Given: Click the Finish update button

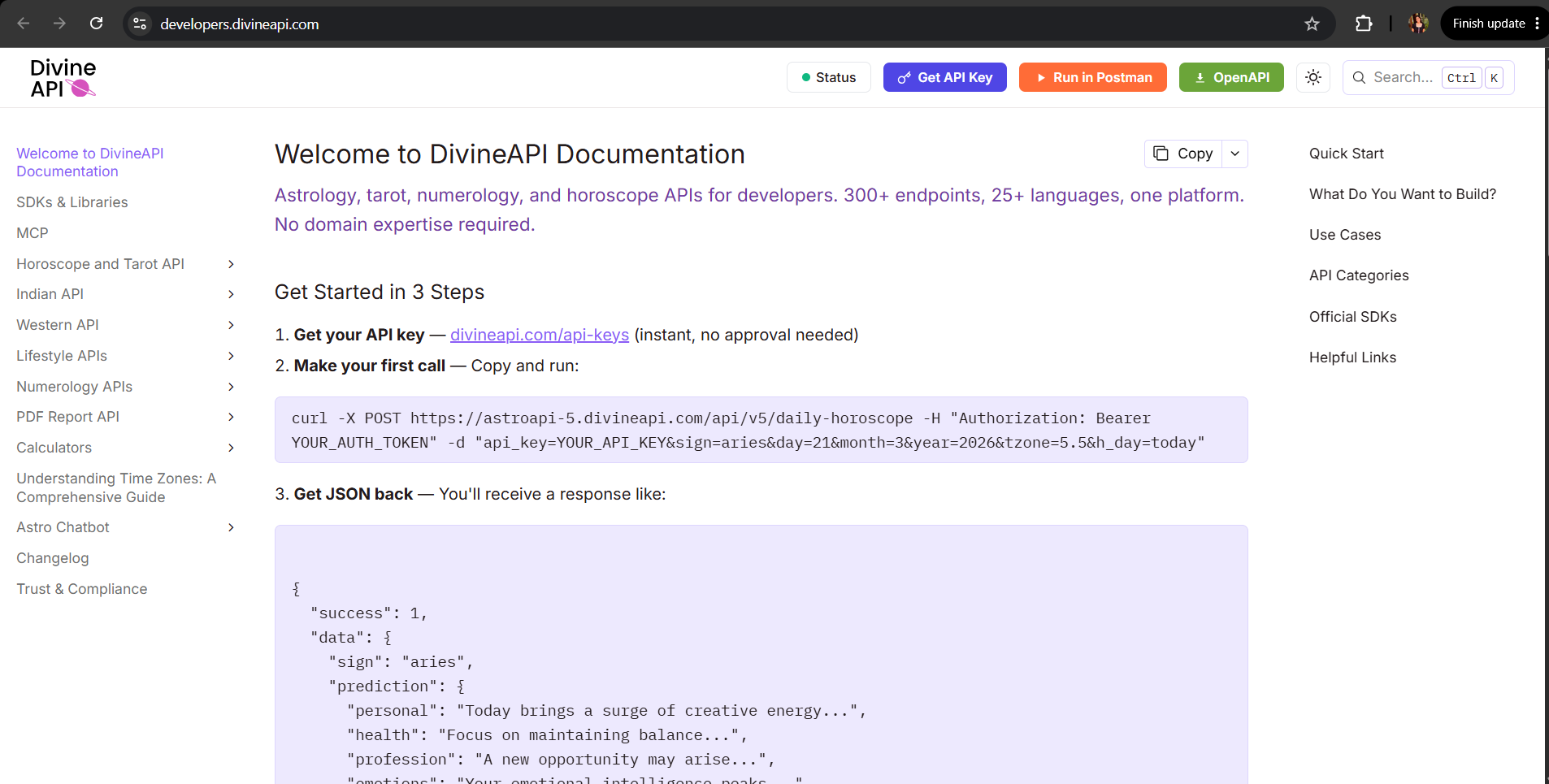Looking at the screenshot, I should tap(1489, 24).
